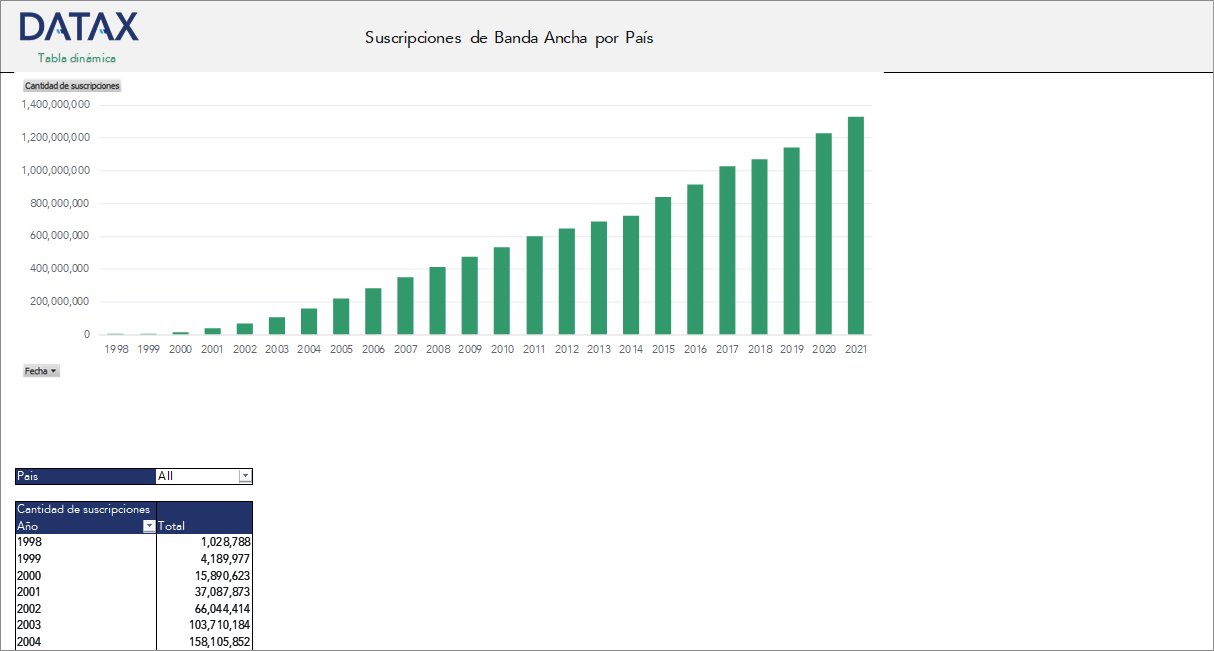Screen dimensions: 1214x651
Task: Click the value 158,105,852 for 2004
Action: tap(204, 642)
